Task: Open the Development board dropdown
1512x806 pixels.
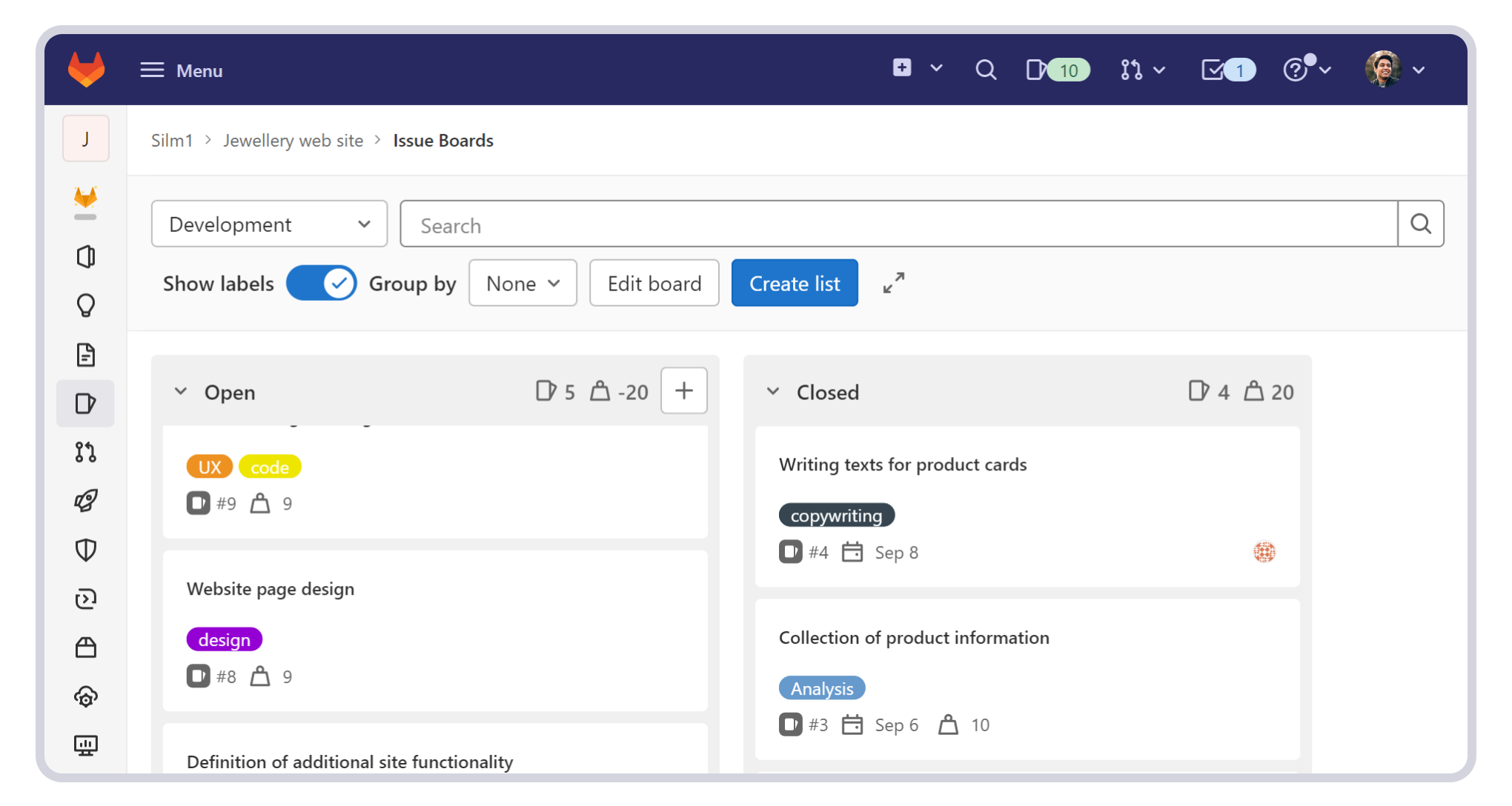Action: tap(269, 224)
